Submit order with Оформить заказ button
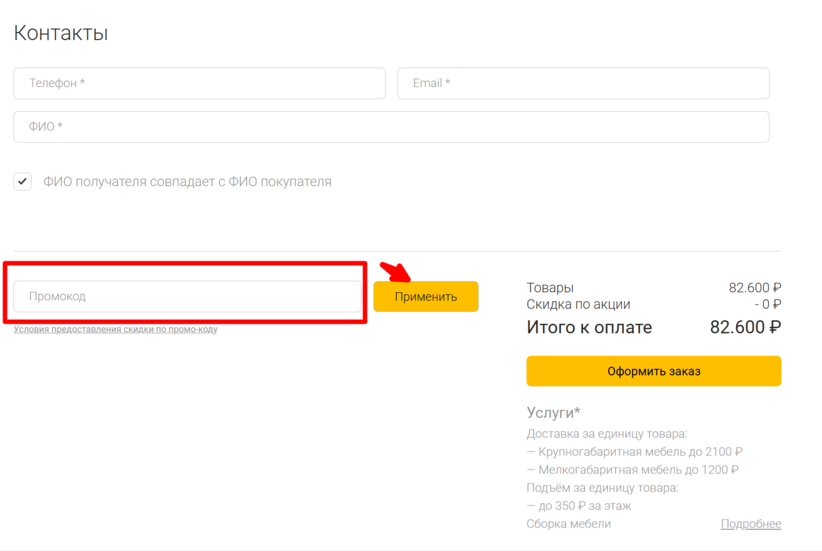 (654, 371)
